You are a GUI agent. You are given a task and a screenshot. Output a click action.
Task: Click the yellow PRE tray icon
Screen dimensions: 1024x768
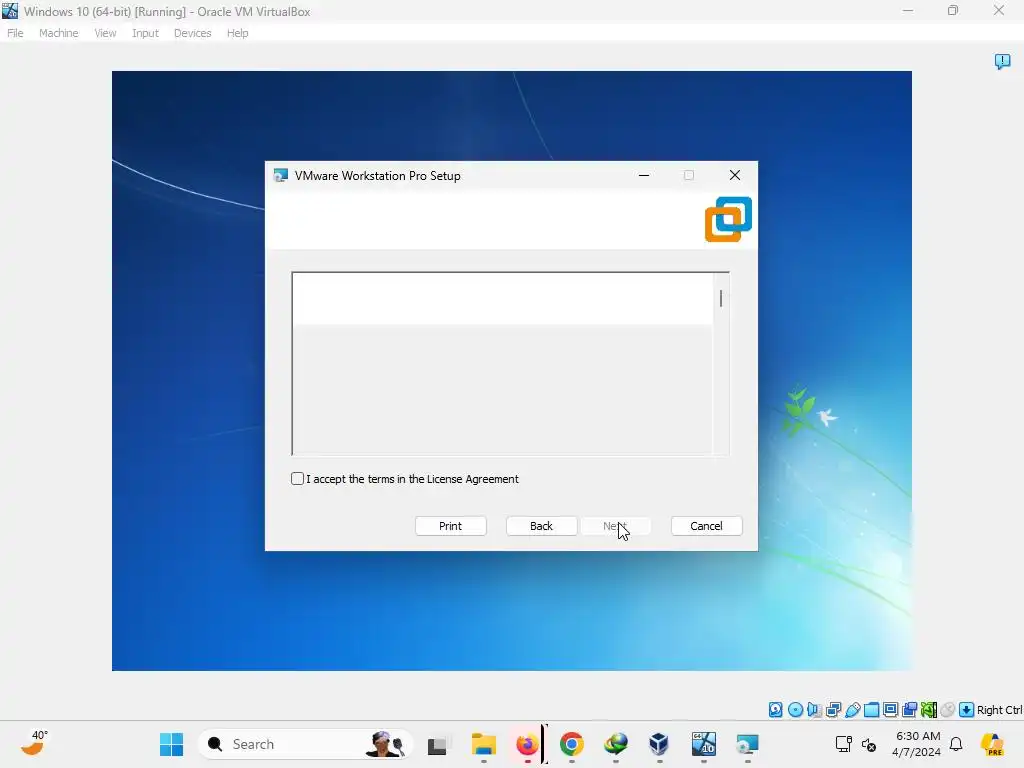993,744
